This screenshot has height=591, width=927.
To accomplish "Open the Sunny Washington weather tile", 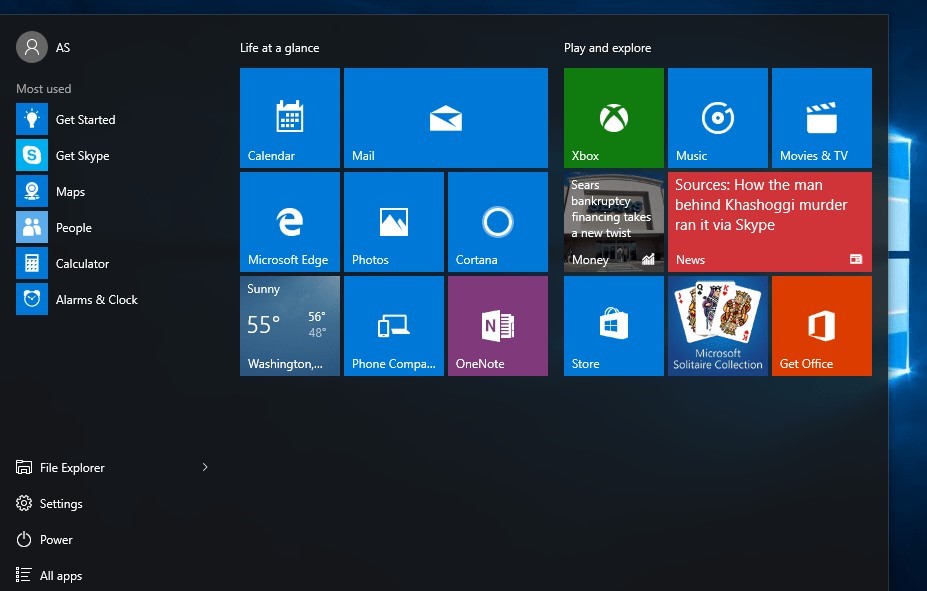I will click(x=290, y=326).
